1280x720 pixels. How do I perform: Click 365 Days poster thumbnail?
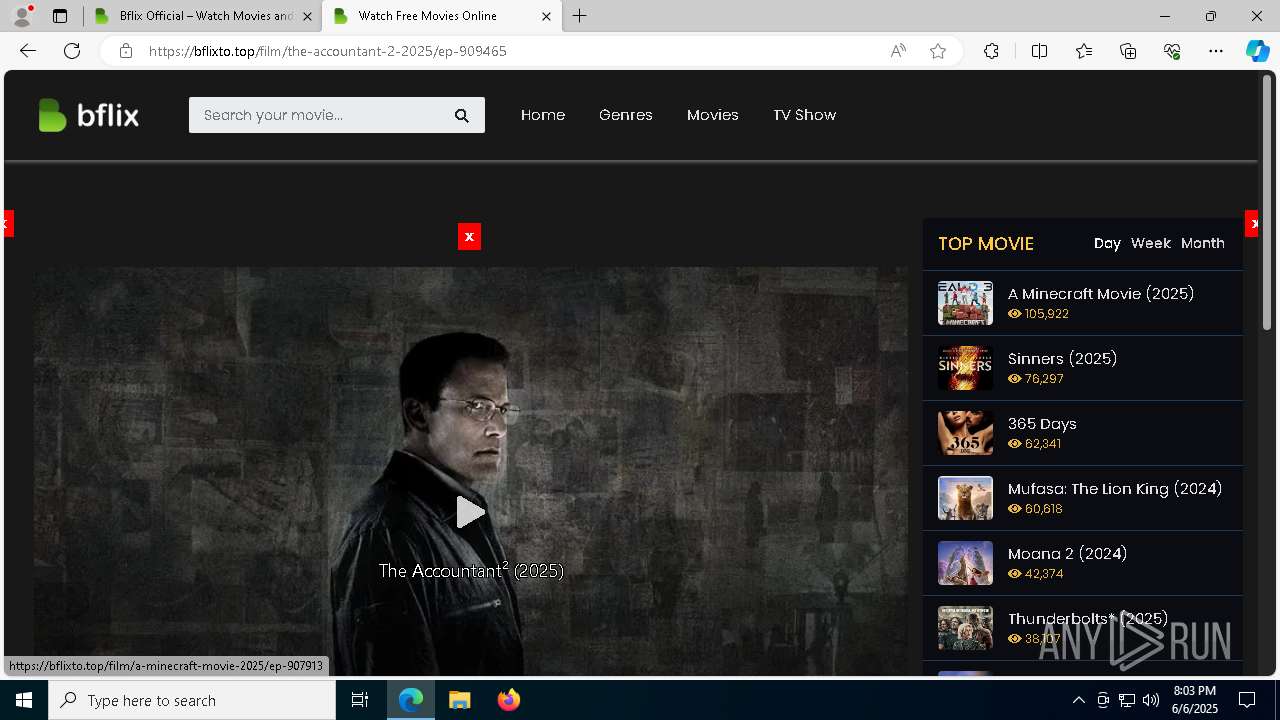tap(965, 433)
